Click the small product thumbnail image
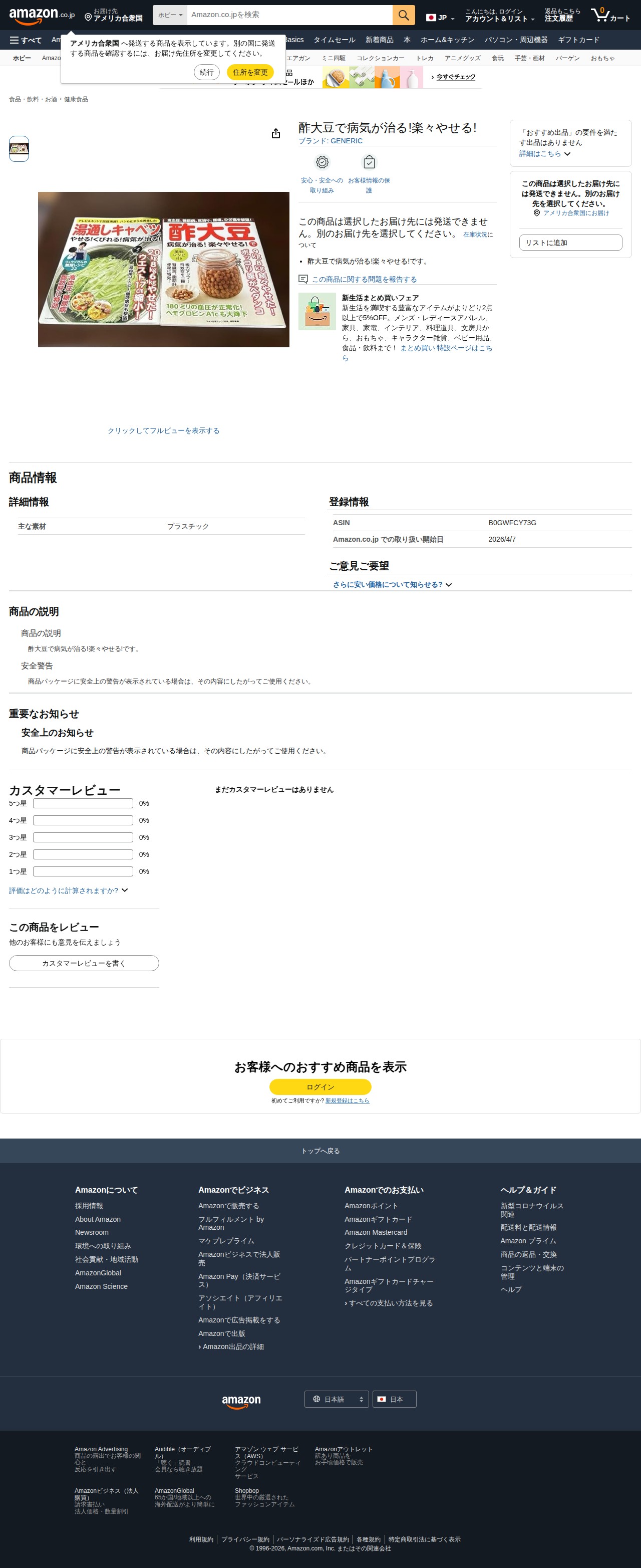Viewport: 641px width, 1568px height. (x=19, y=148)
